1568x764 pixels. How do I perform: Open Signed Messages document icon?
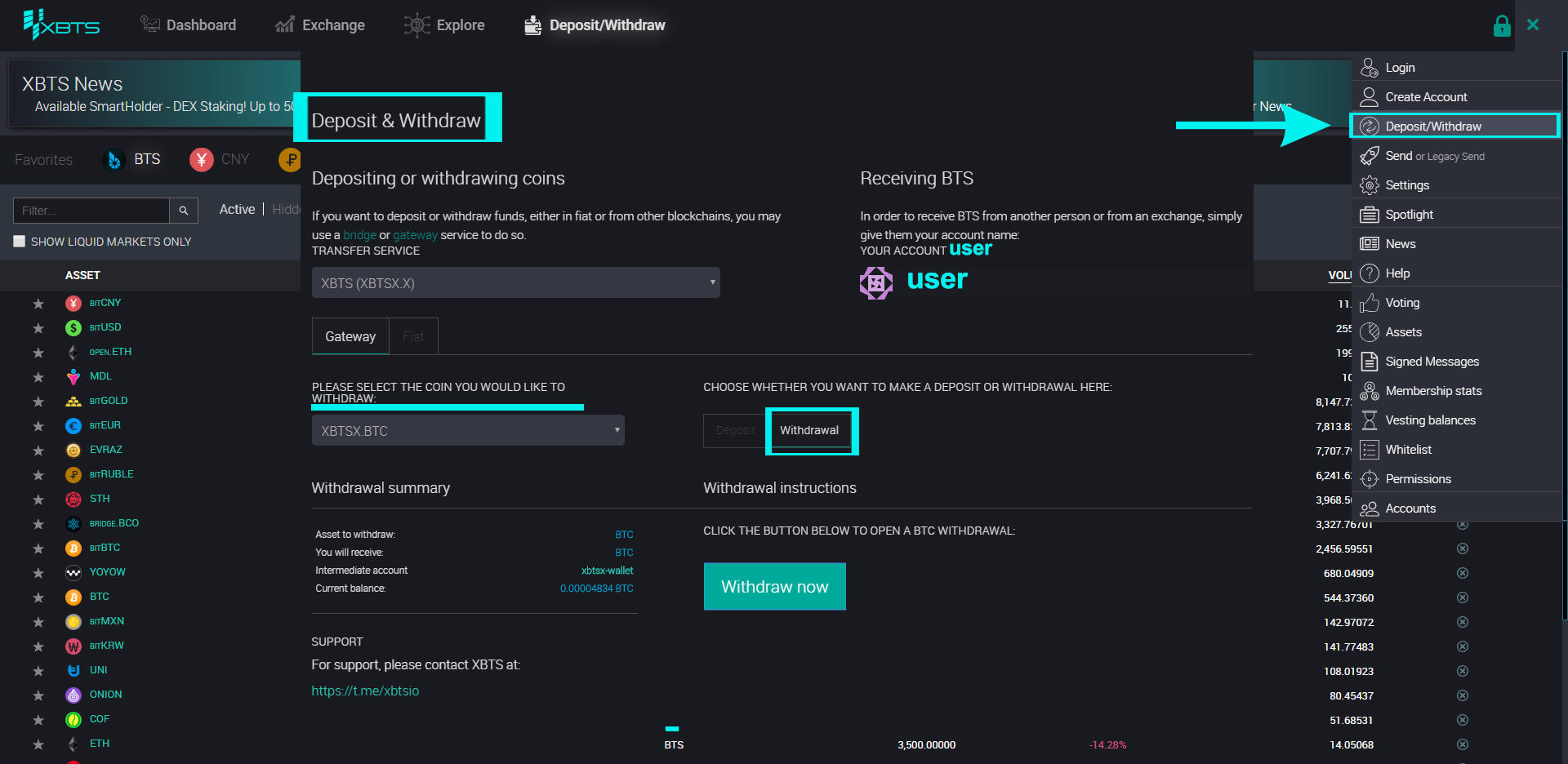1370,362
